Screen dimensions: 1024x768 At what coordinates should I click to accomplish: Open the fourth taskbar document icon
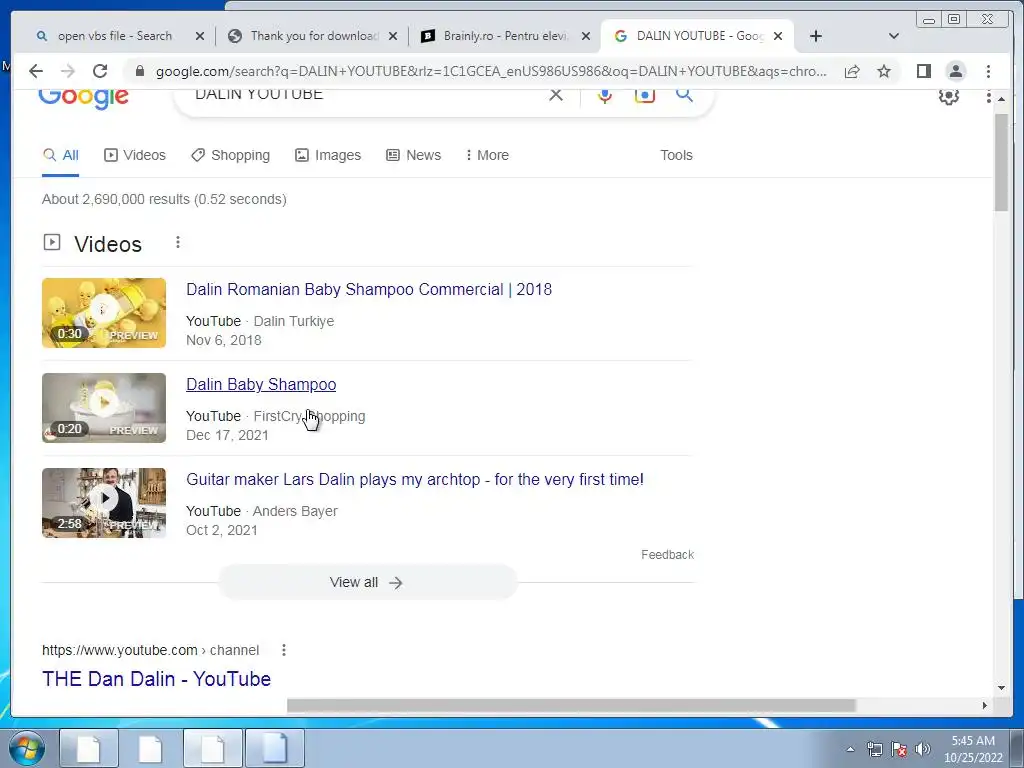[275, 748]
